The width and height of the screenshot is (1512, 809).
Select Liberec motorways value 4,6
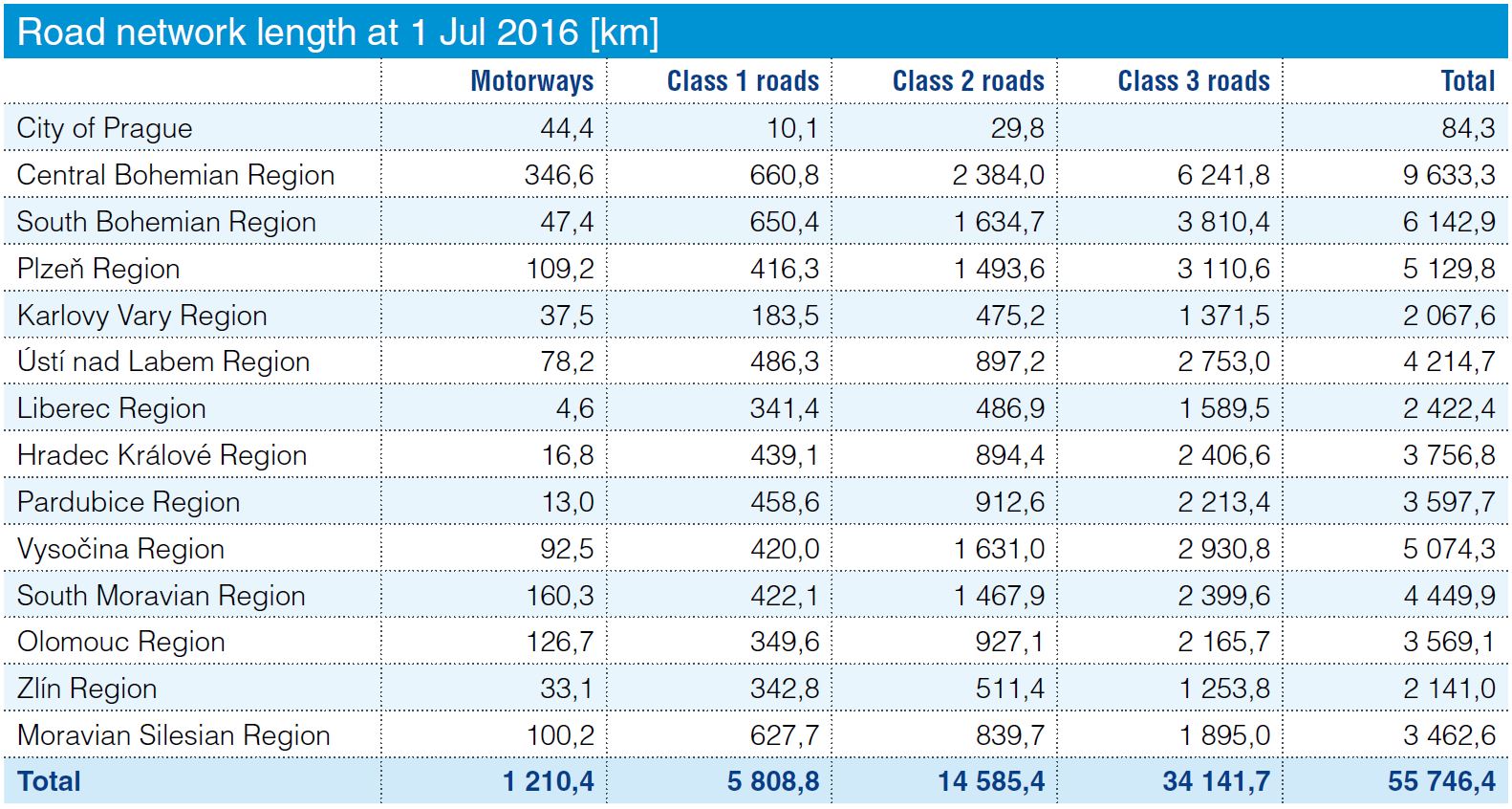pos(575,408)
